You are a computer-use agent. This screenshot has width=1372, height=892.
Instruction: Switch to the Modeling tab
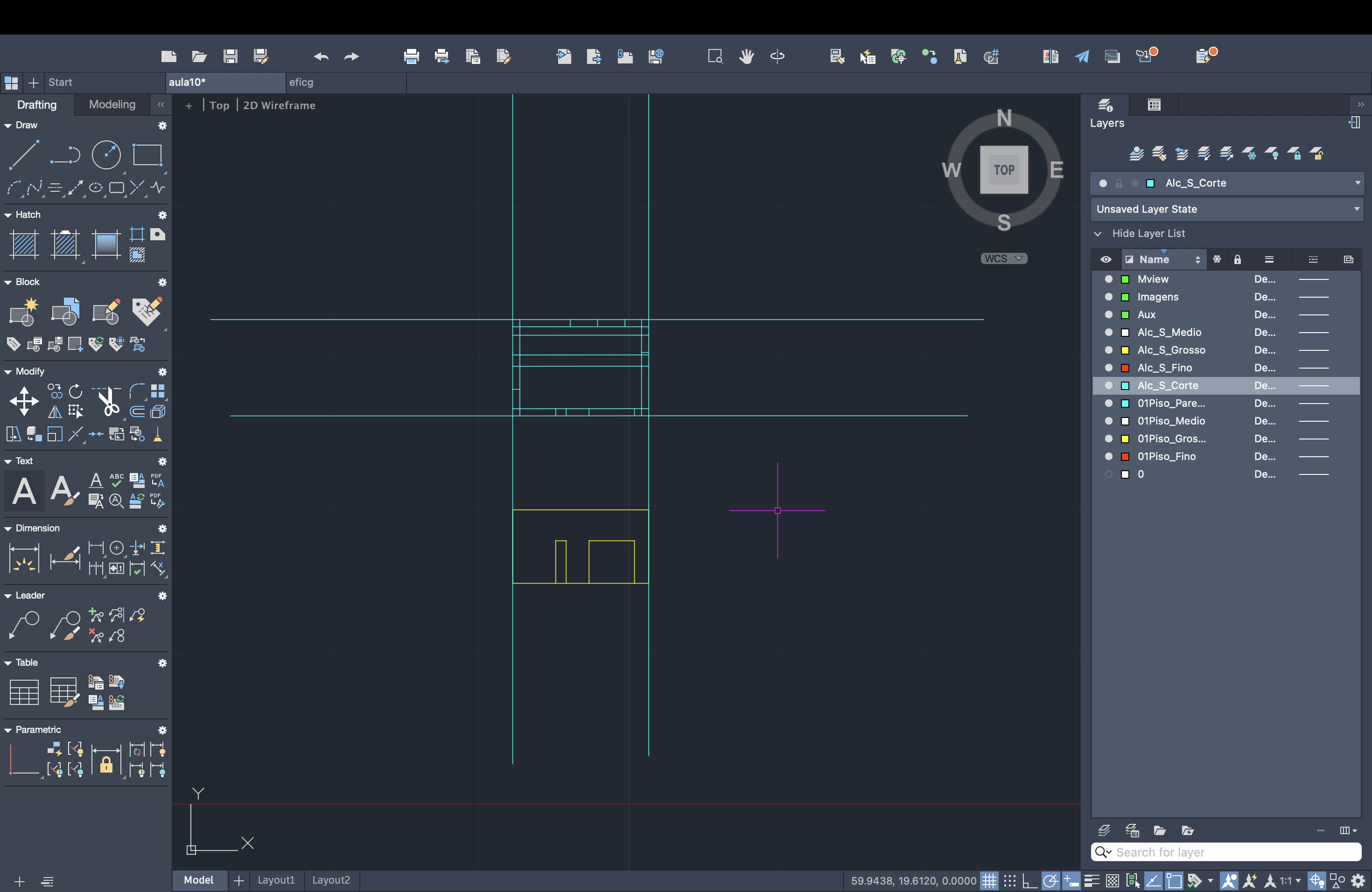[x=111, y=104]
